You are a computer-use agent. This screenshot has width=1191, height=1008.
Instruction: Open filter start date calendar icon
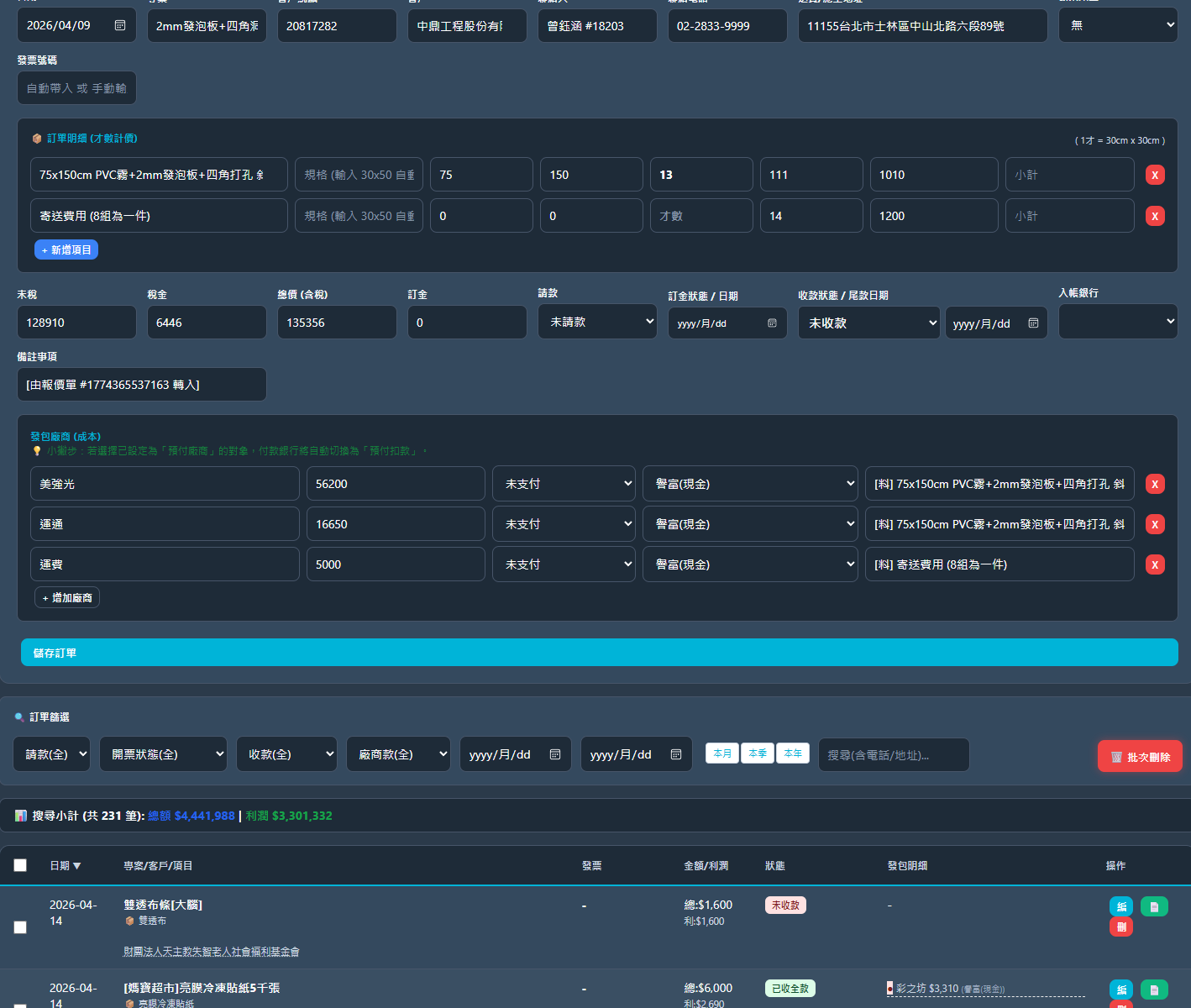555,754
